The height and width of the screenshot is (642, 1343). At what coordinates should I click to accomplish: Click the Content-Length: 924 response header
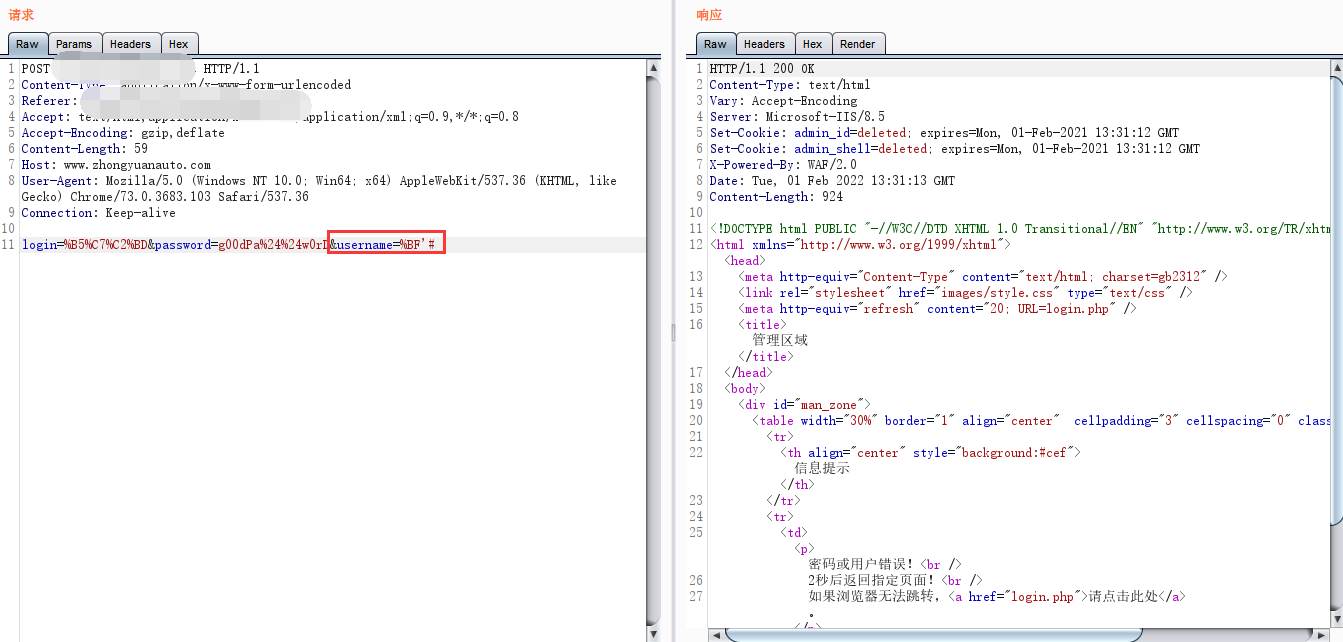tap(776, 197)
